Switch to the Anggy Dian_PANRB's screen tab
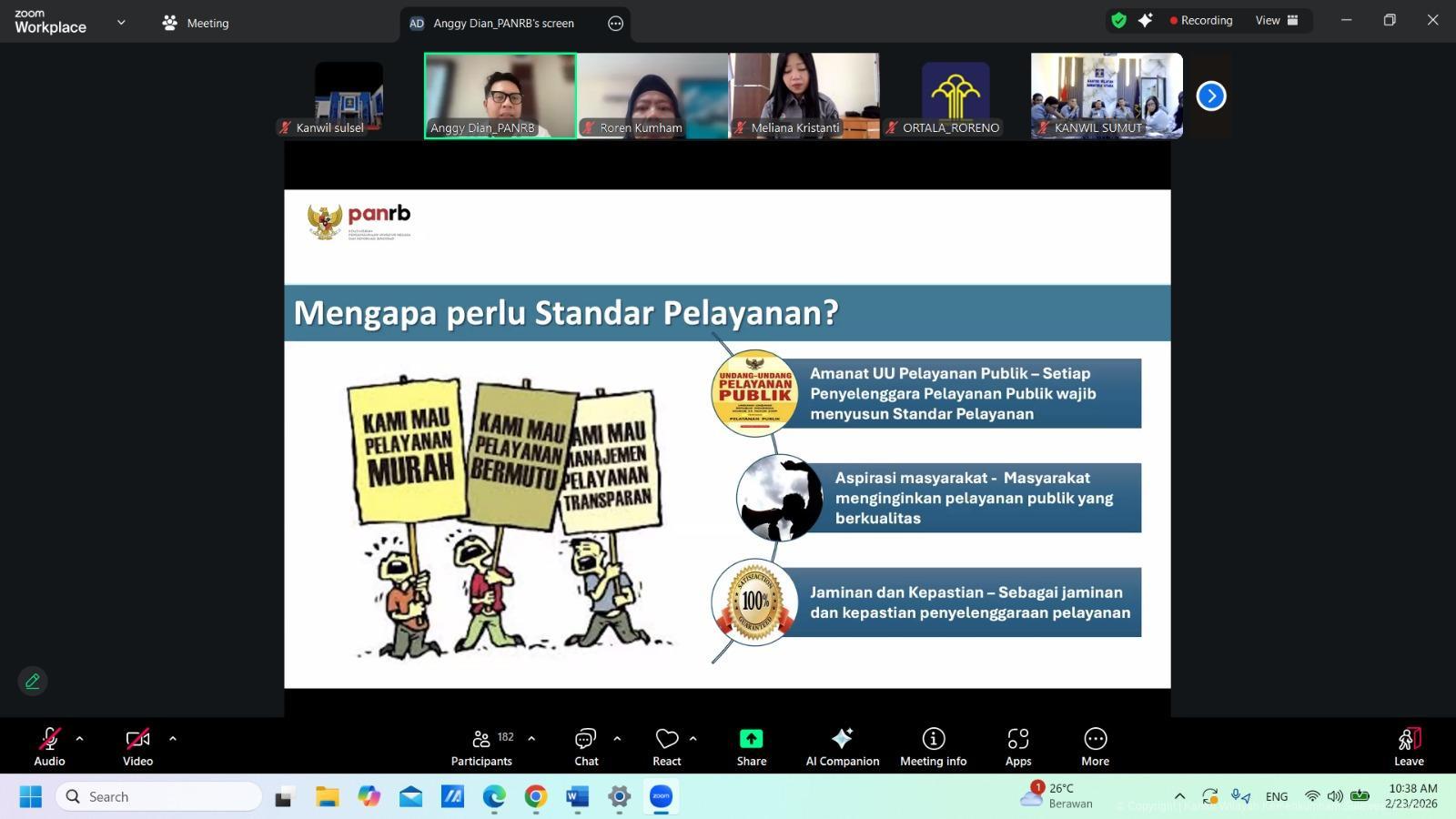The width and height of the screenshot is (1456, 819). pyautogui.click(x=505, y=24)
